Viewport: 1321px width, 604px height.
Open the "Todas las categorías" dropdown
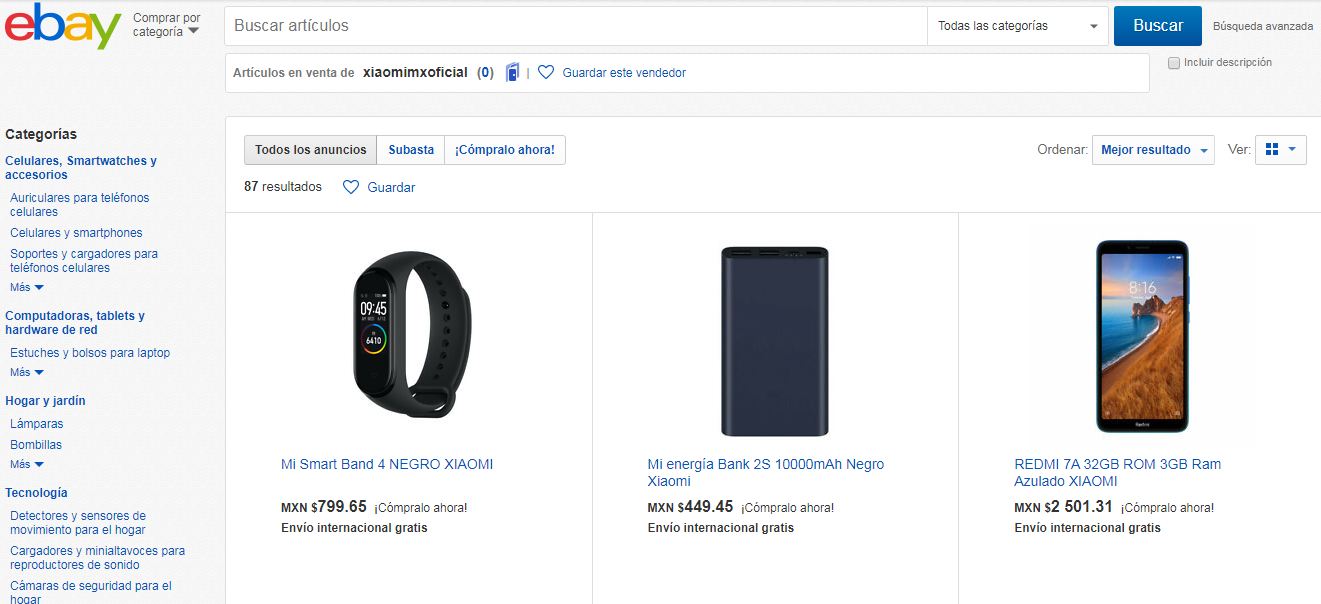click(x=1016, y=25)
